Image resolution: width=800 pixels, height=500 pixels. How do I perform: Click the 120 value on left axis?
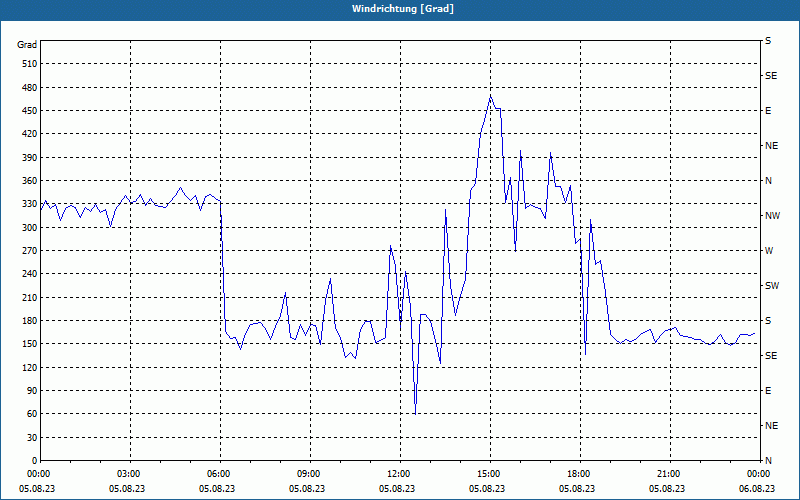pos(30,367)
